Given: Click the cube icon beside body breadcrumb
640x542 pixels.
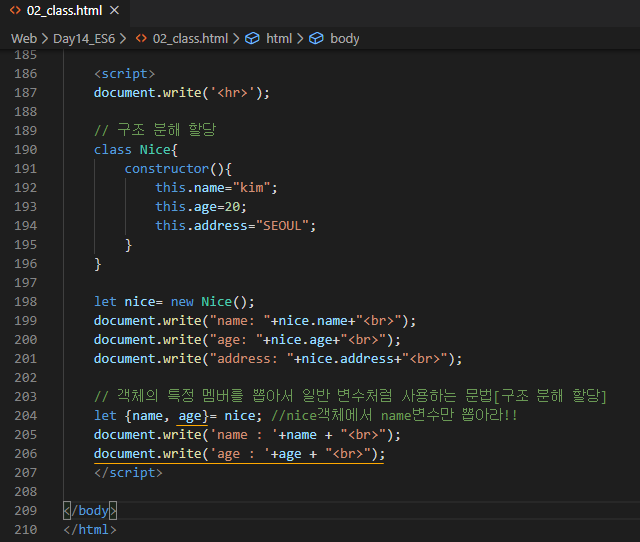Looking at the screenshot, I should 316,39.
